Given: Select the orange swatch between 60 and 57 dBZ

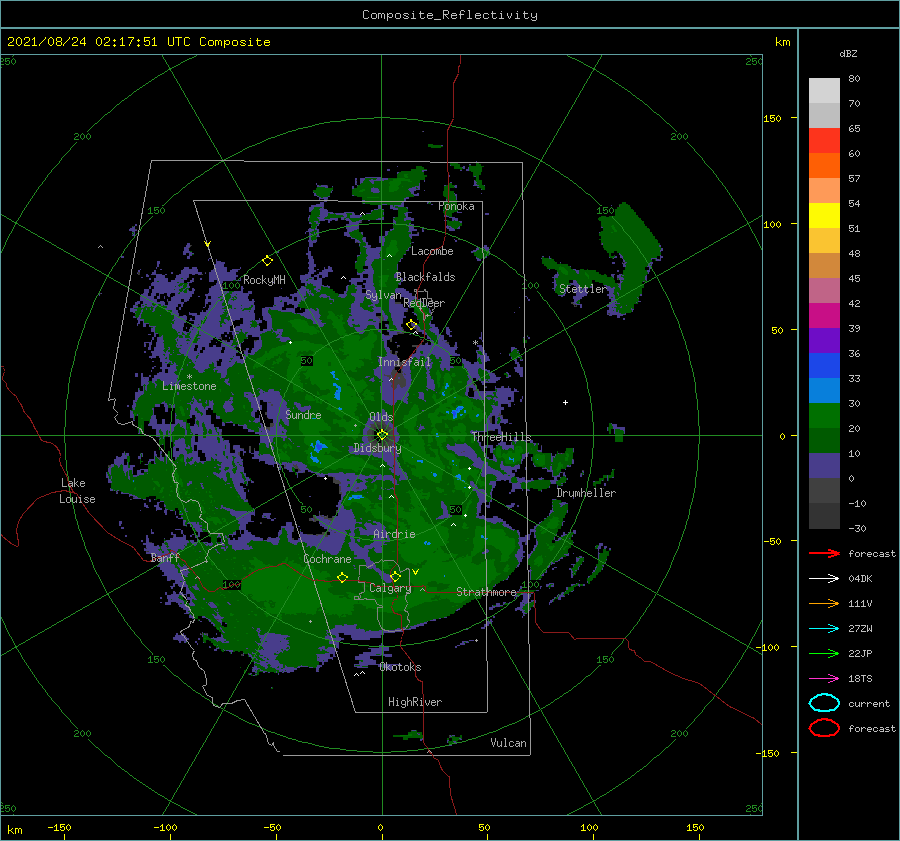Looking at the screenshot, I should tap(824, 166).
